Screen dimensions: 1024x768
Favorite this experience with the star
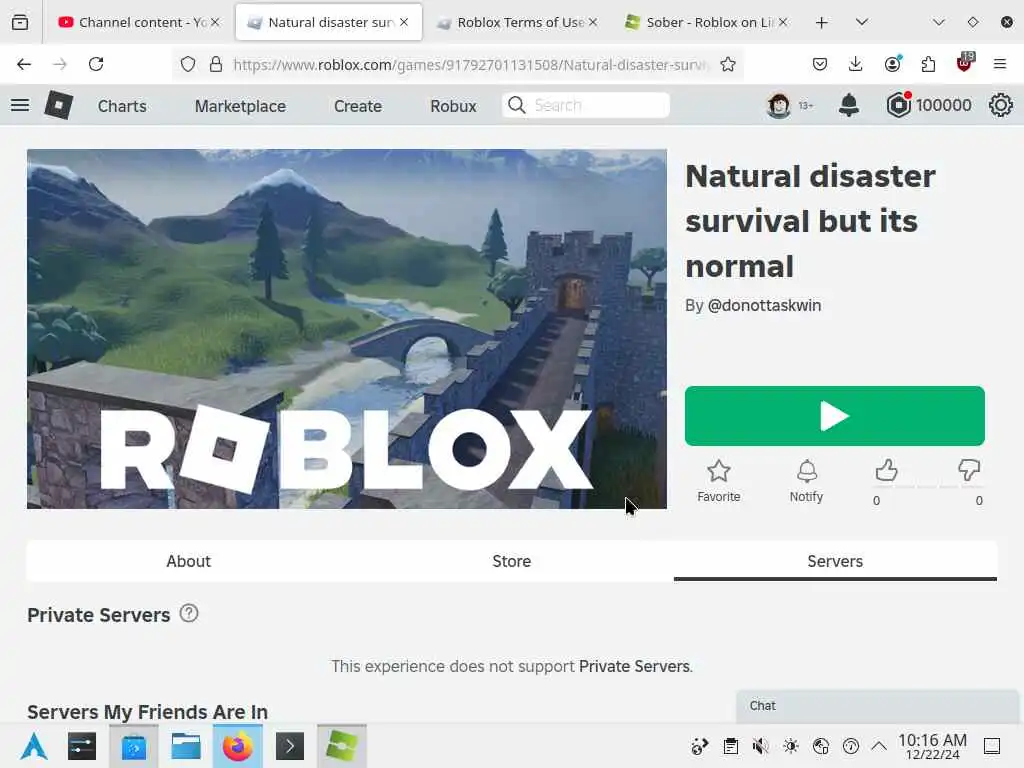[x=718, y=481]
